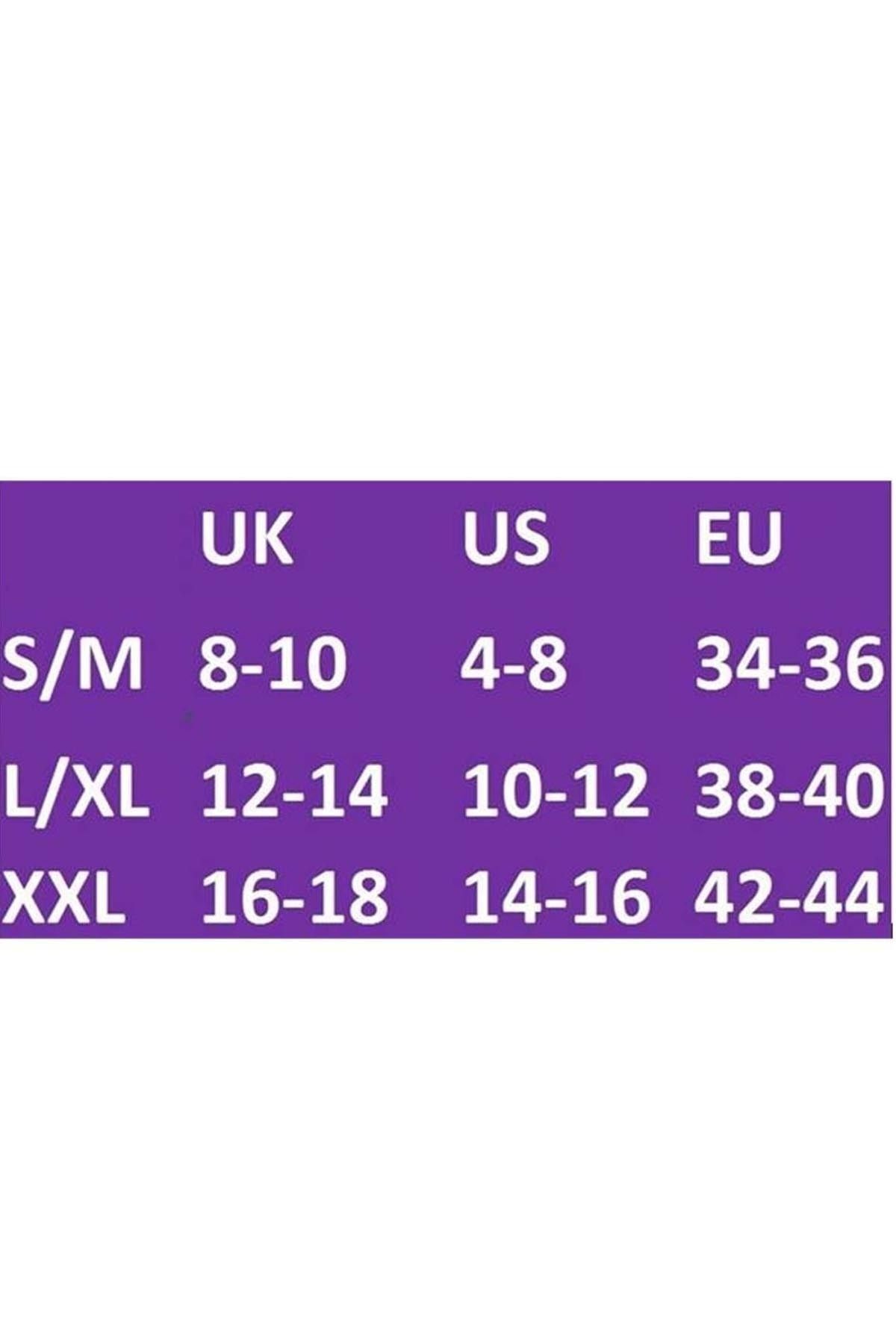
Task: Click US size 10-12 cell
Action: 555,790
